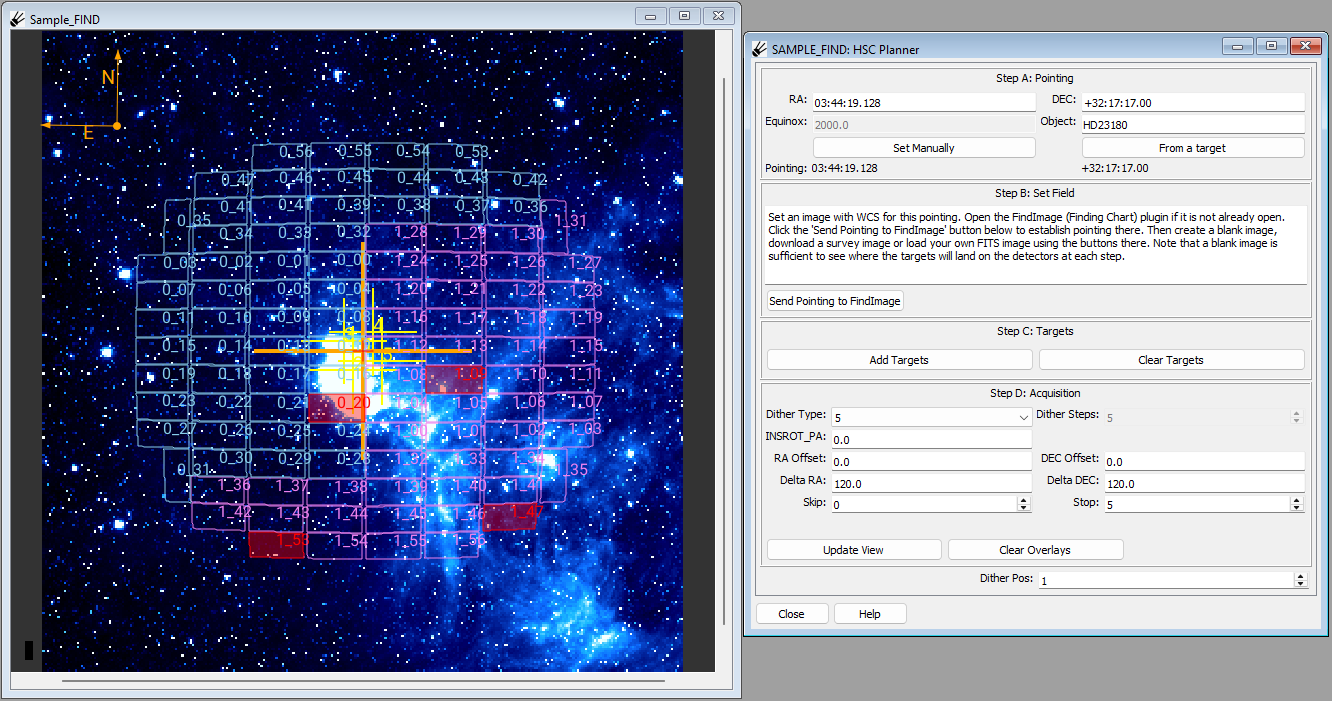The height and width of the screenshot is (701, 1332).
Task: Click the Clear Overlays button
Action: click(x=1035, y=550)
